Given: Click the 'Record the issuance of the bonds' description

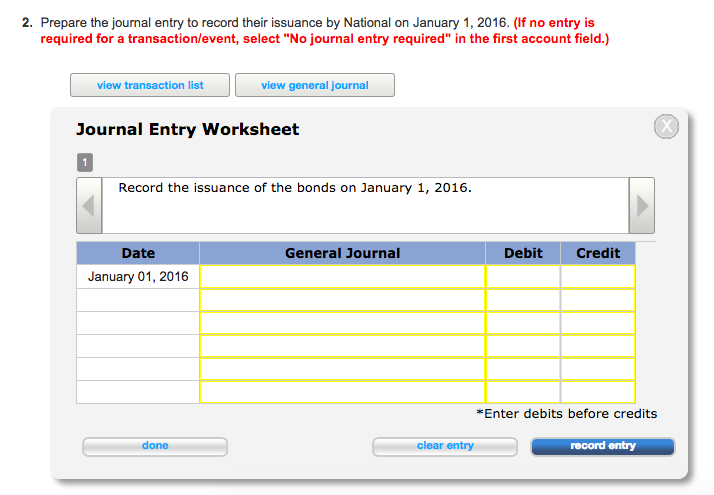Looking at the screenshot, I should 295,188.
